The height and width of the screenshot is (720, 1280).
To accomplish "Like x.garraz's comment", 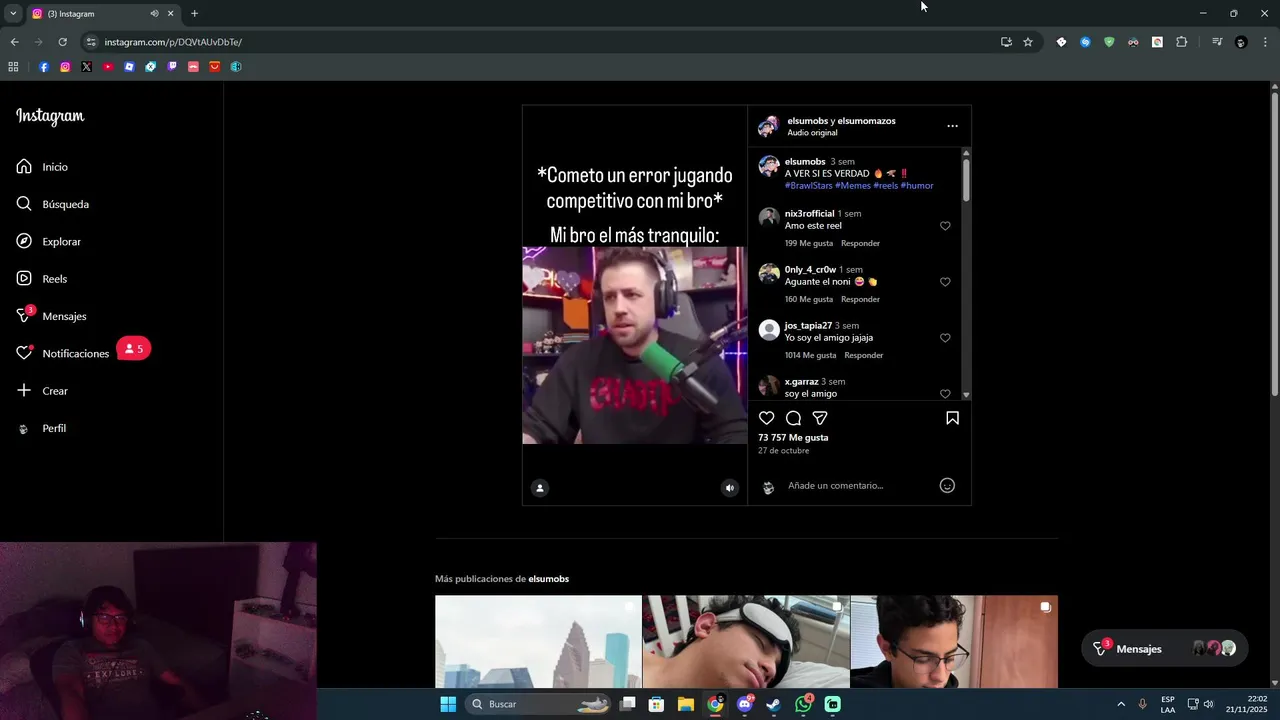I will pos(945,393).
